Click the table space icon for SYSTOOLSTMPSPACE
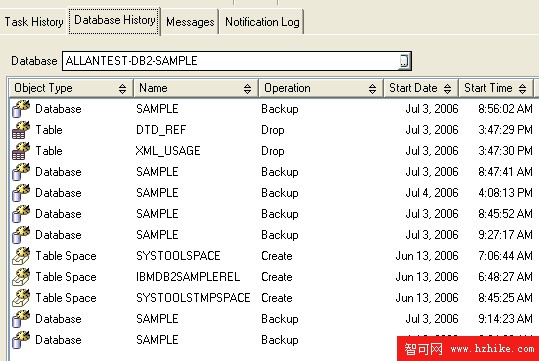 (x=21, y=297)
